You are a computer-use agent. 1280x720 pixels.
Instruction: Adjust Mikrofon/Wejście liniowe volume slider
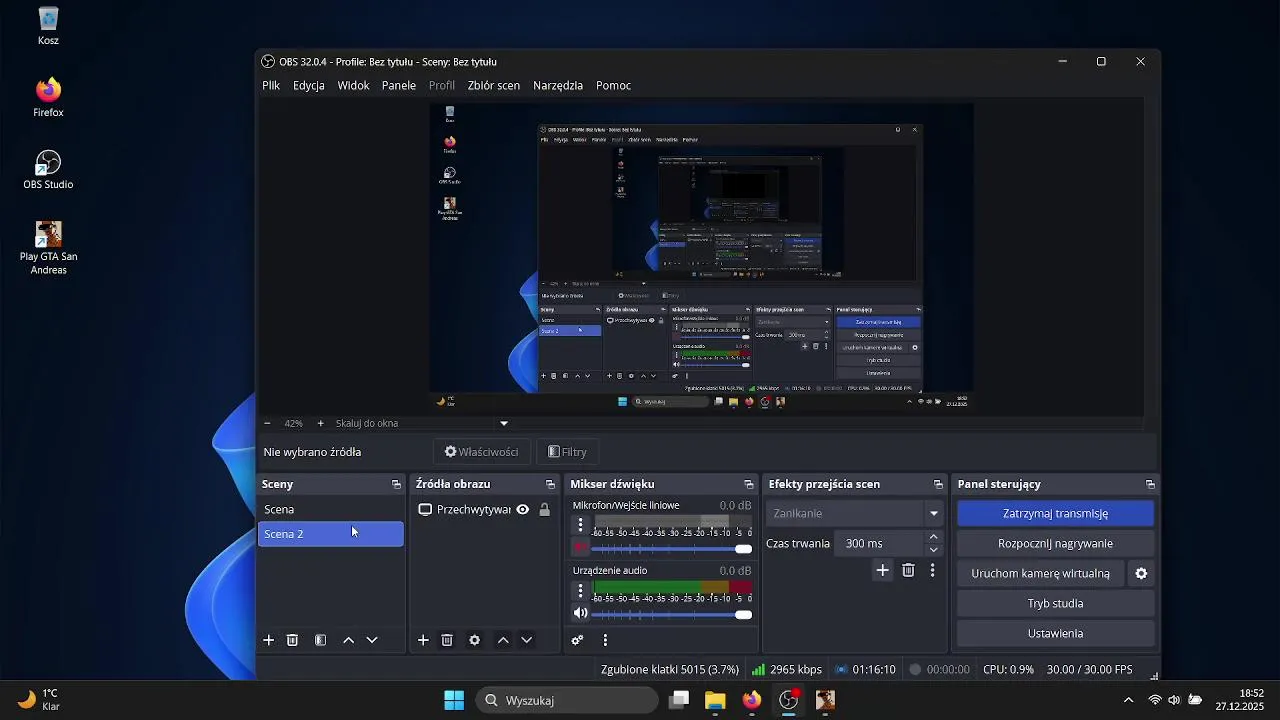[671, 549]
